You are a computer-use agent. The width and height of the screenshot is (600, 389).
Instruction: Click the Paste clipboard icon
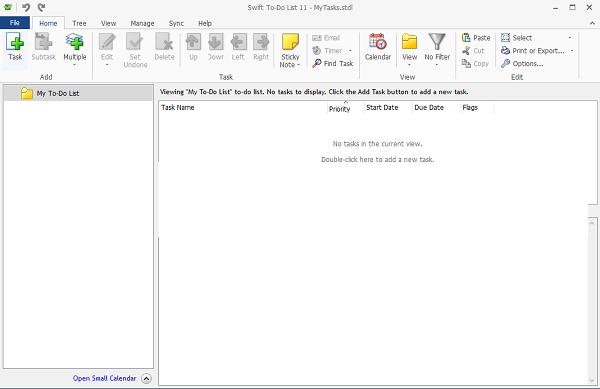coord(466,37)
